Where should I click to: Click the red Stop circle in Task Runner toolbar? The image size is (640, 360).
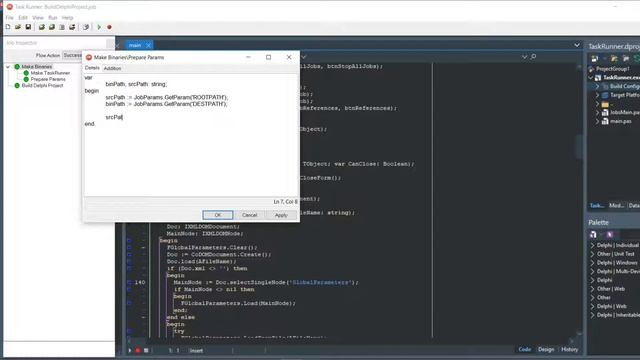109,27
